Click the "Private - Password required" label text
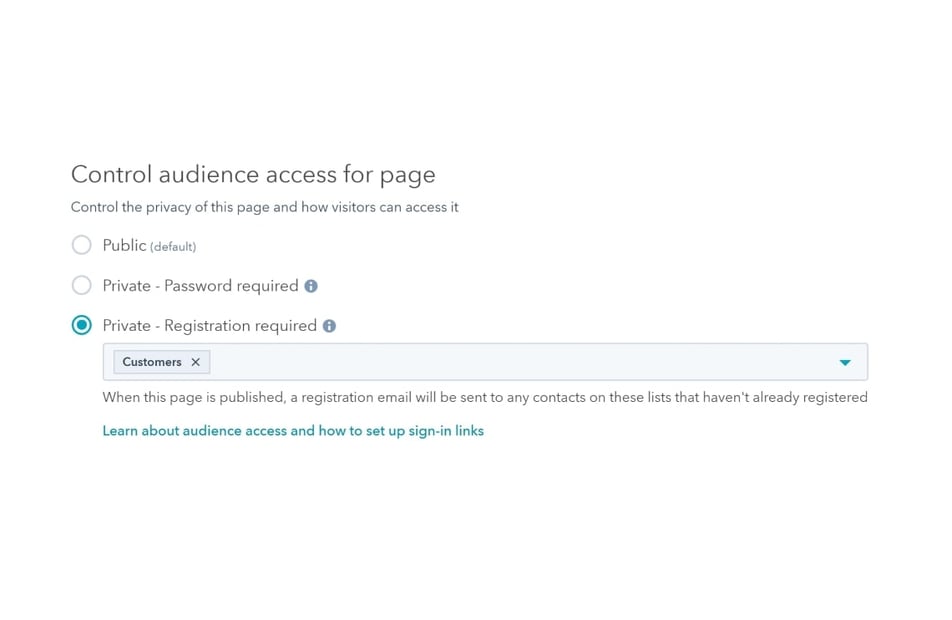Viewport: 952px width, 620px height. (200, 286)
